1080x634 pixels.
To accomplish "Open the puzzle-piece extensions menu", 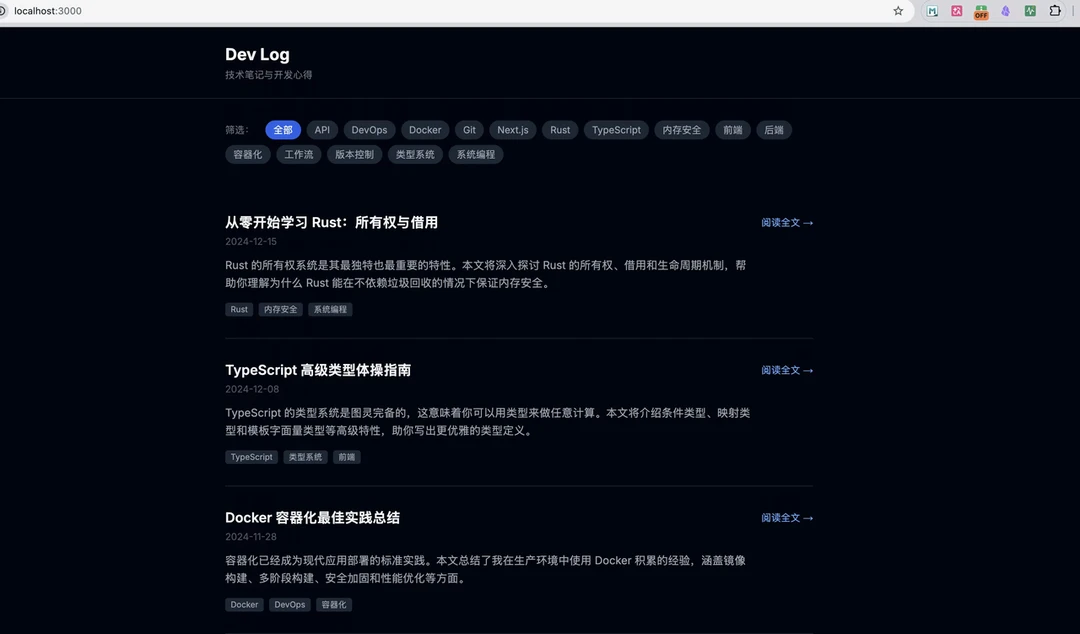I will [1055, 11].
